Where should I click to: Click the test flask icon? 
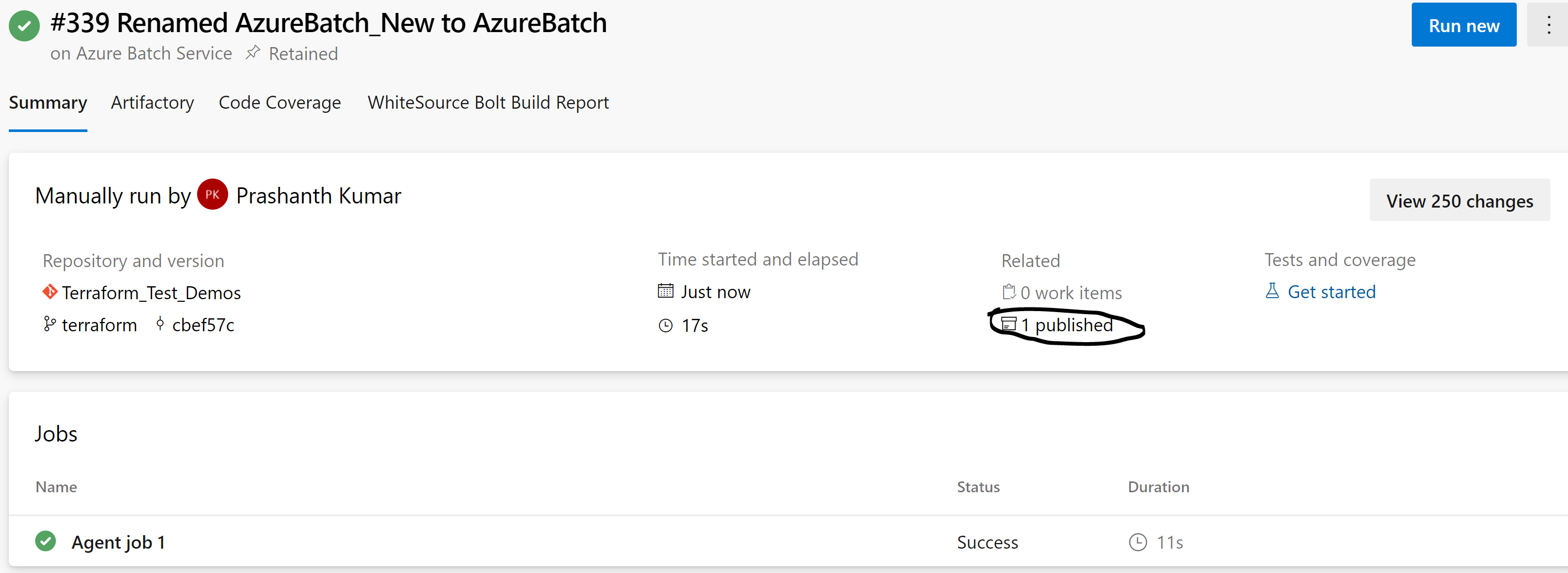[1272, 291]
